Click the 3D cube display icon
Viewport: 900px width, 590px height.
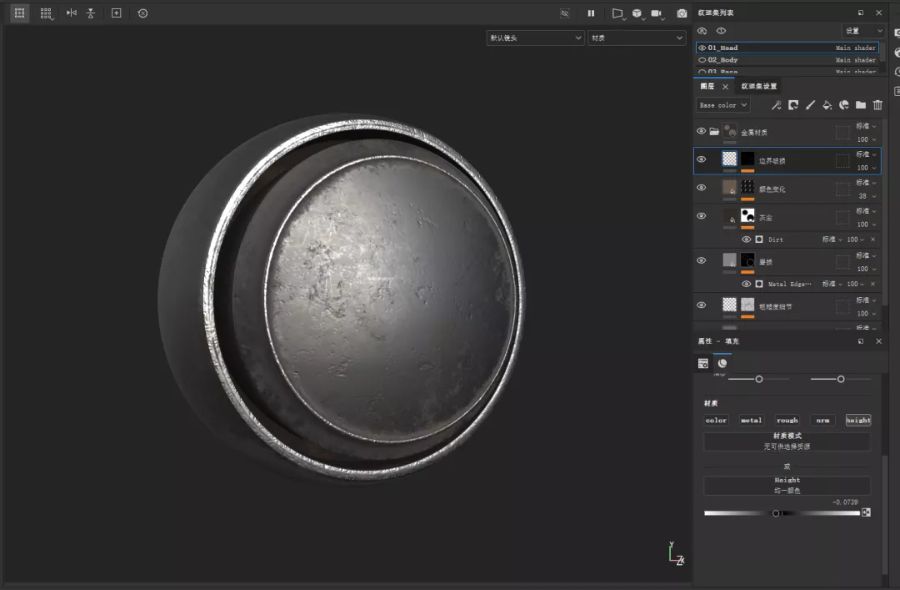(638, 13)
